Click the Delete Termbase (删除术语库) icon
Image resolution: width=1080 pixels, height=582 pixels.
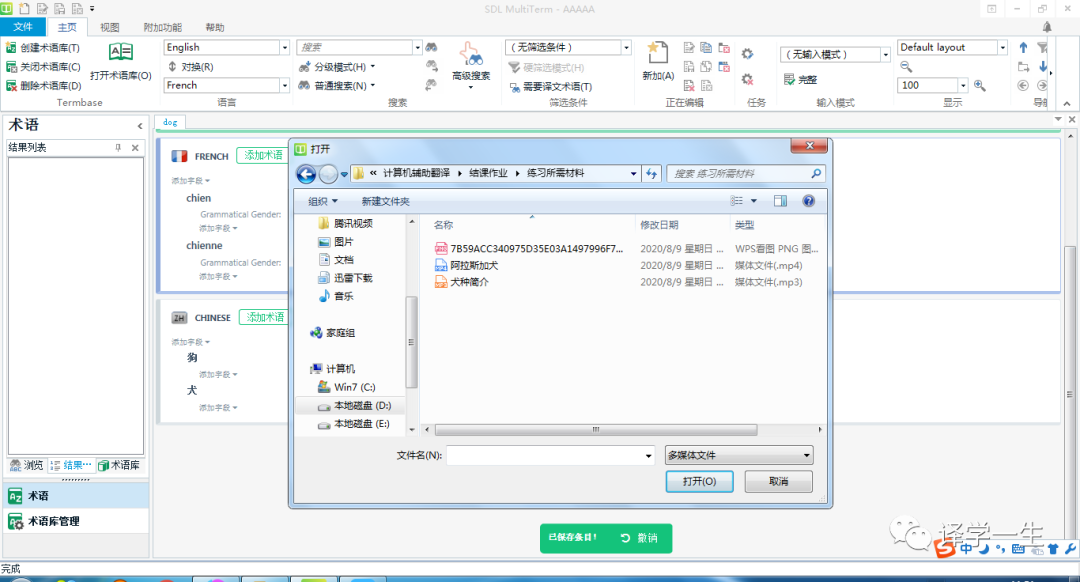pos(11,85)
